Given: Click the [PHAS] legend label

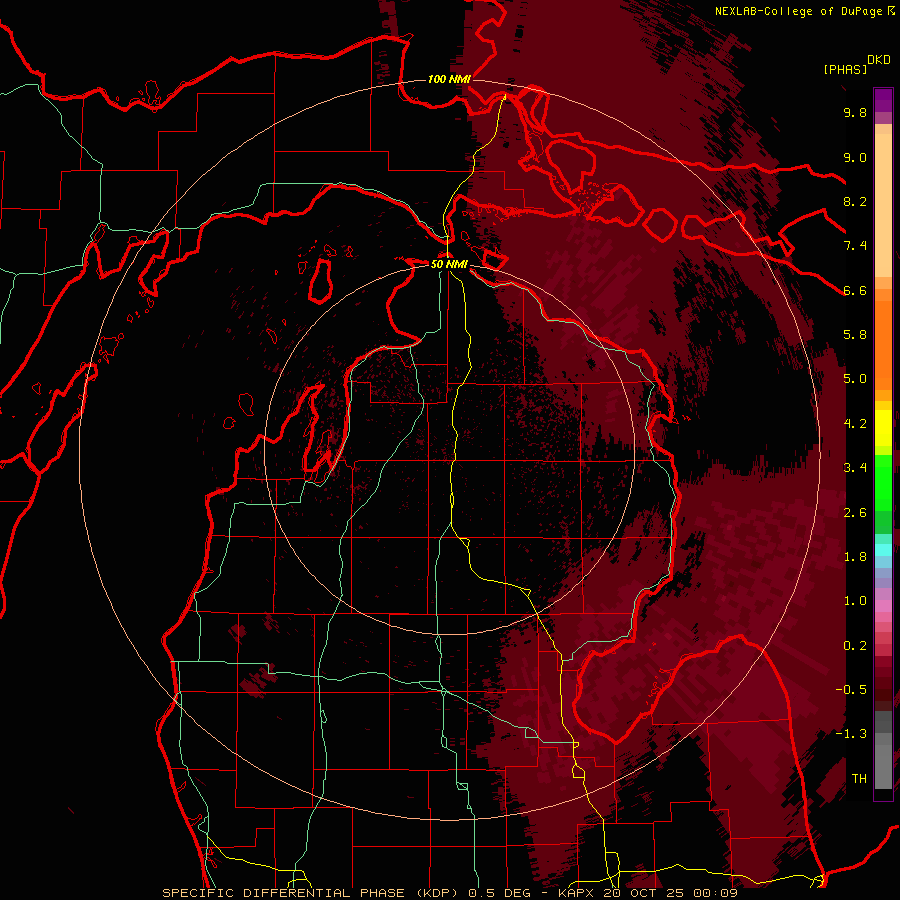Looking at the screenshot, I should [x=844, y=69].
